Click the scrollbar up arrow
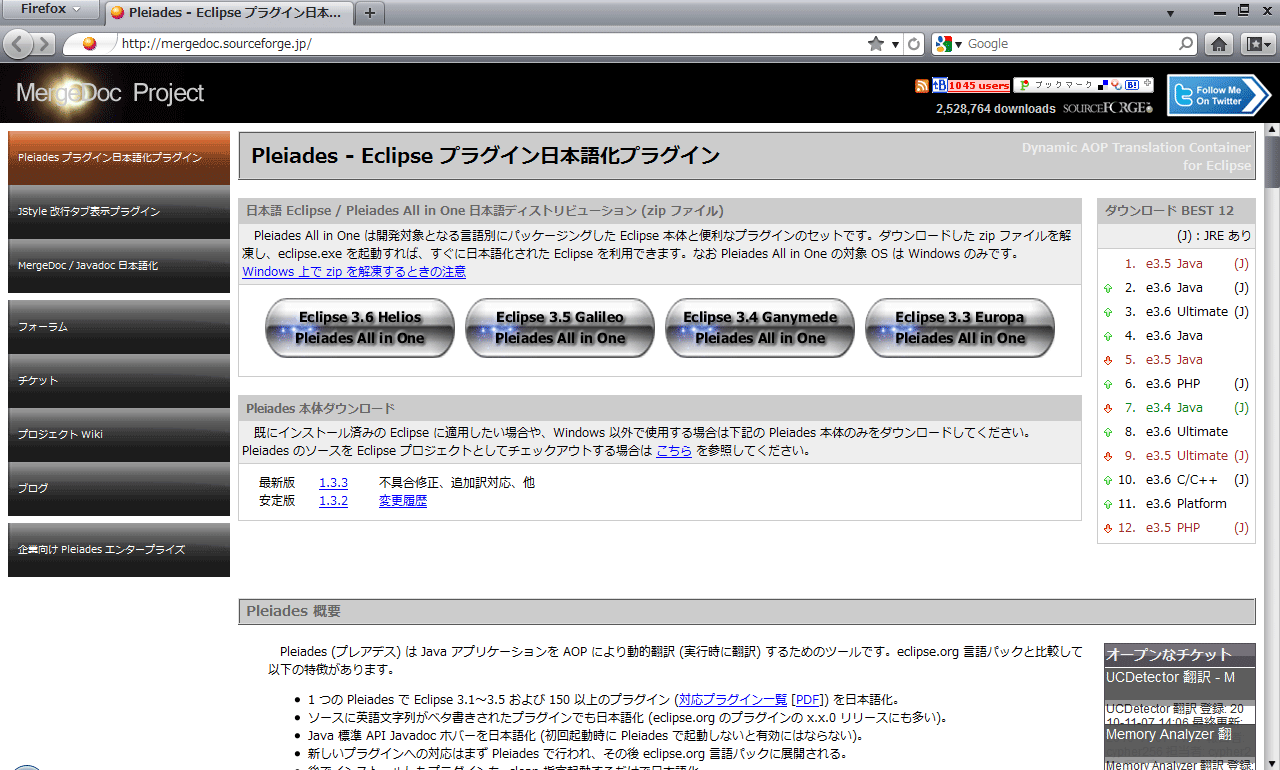Image resolution: width=1280 pixels, height=770 pixels. click(x=1272, y=129)
